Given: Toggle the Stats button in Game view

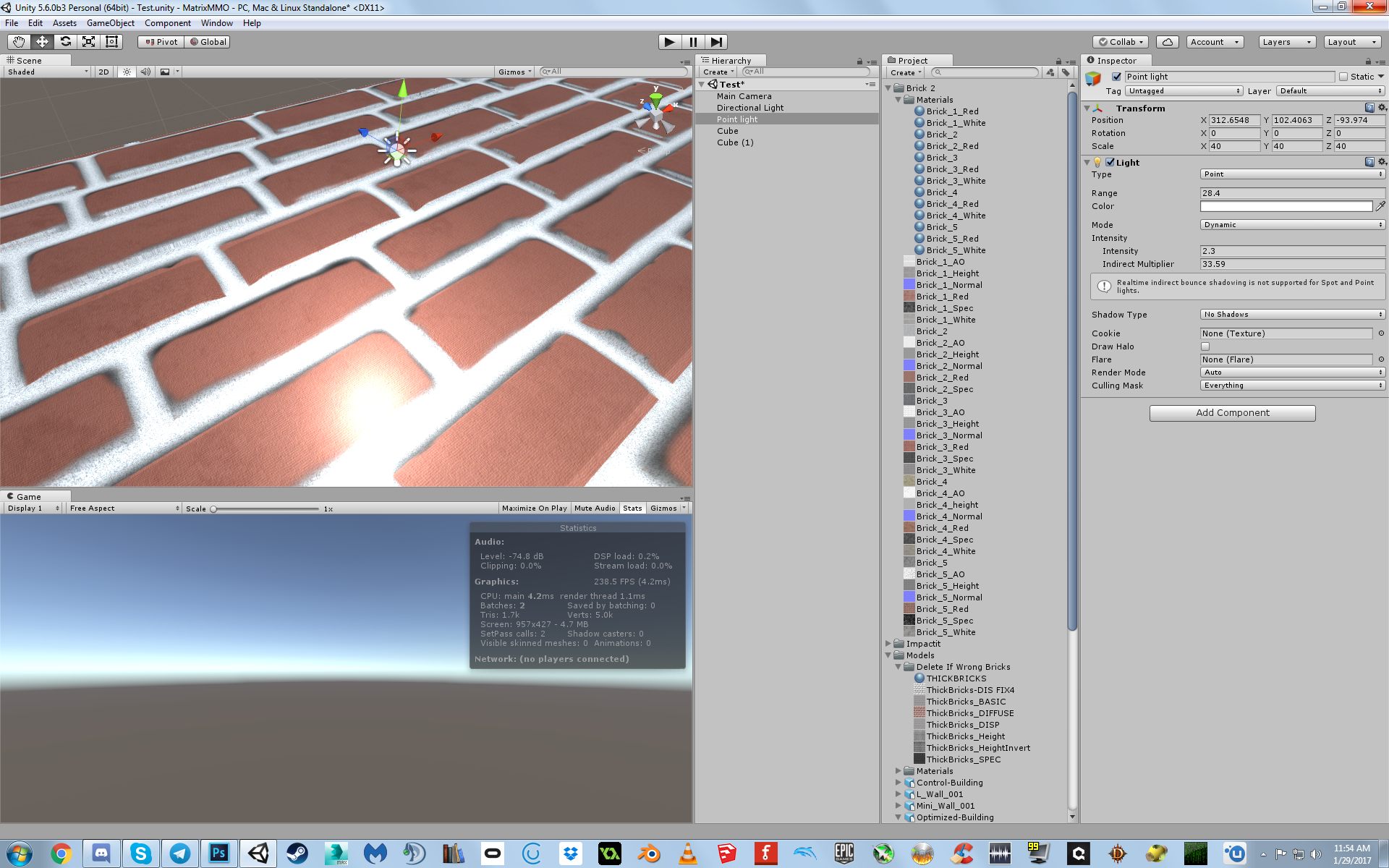Looking at the screenshot, I should (632, 509).
